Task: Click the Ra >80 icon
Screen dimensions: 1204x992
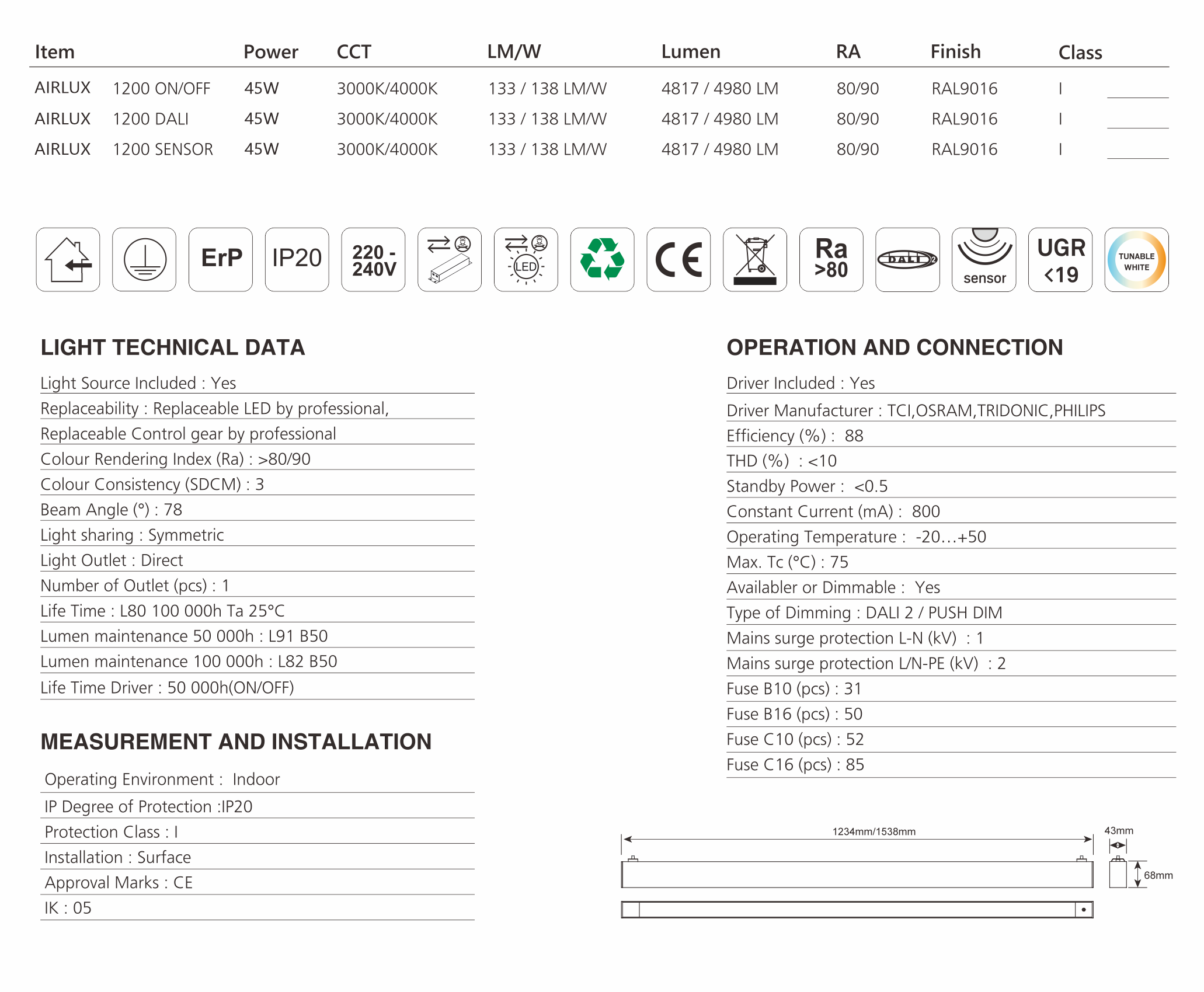Action: [x=831, y=260]
